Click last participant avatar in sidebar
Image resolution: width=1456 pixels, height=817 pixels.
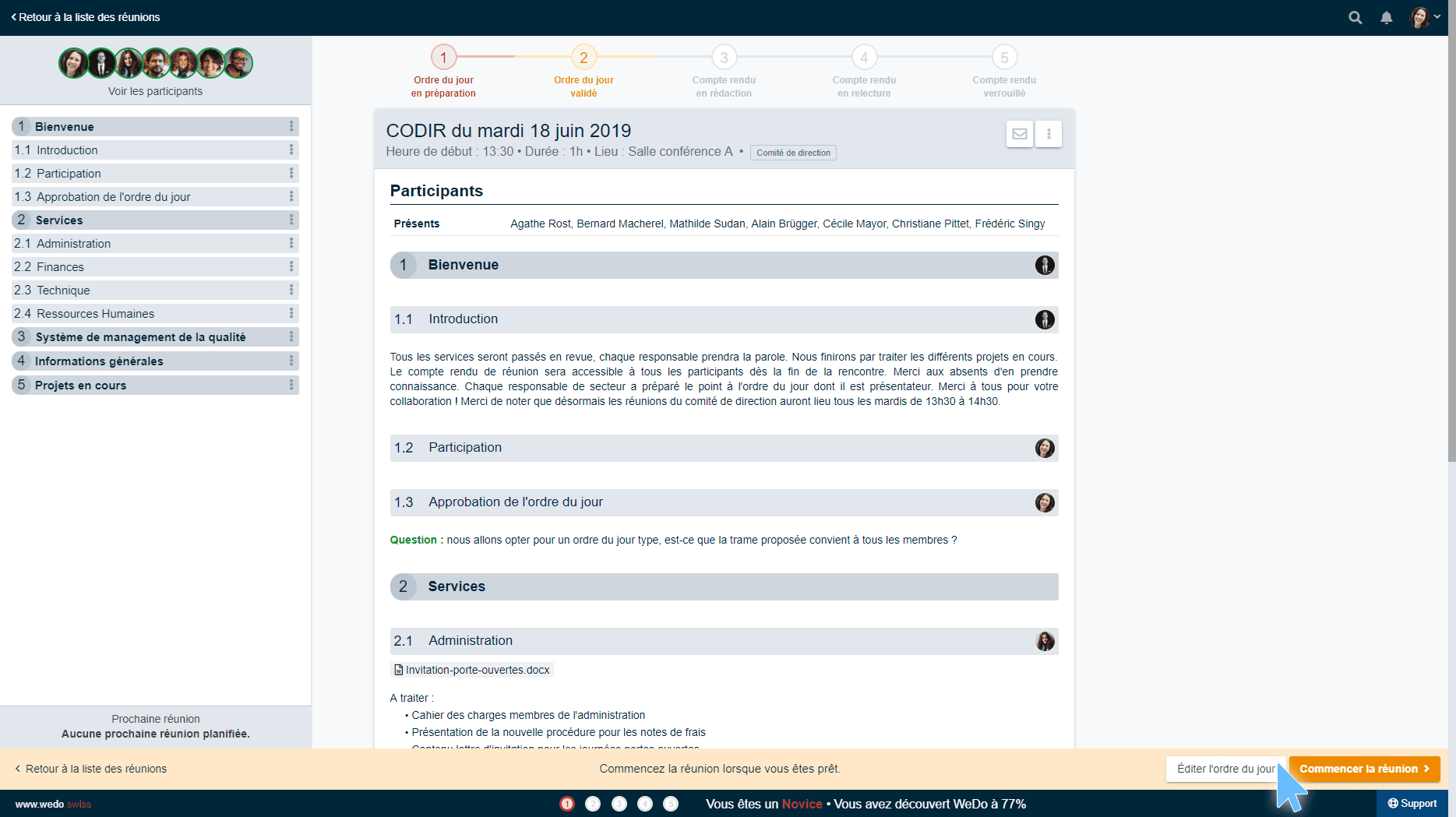pos(238,63)
